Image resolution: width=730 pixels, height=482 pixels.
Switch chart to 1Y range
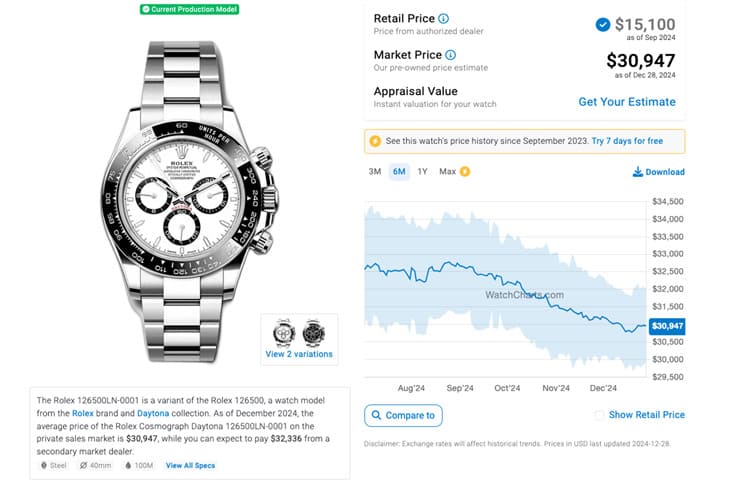point(423,172)
